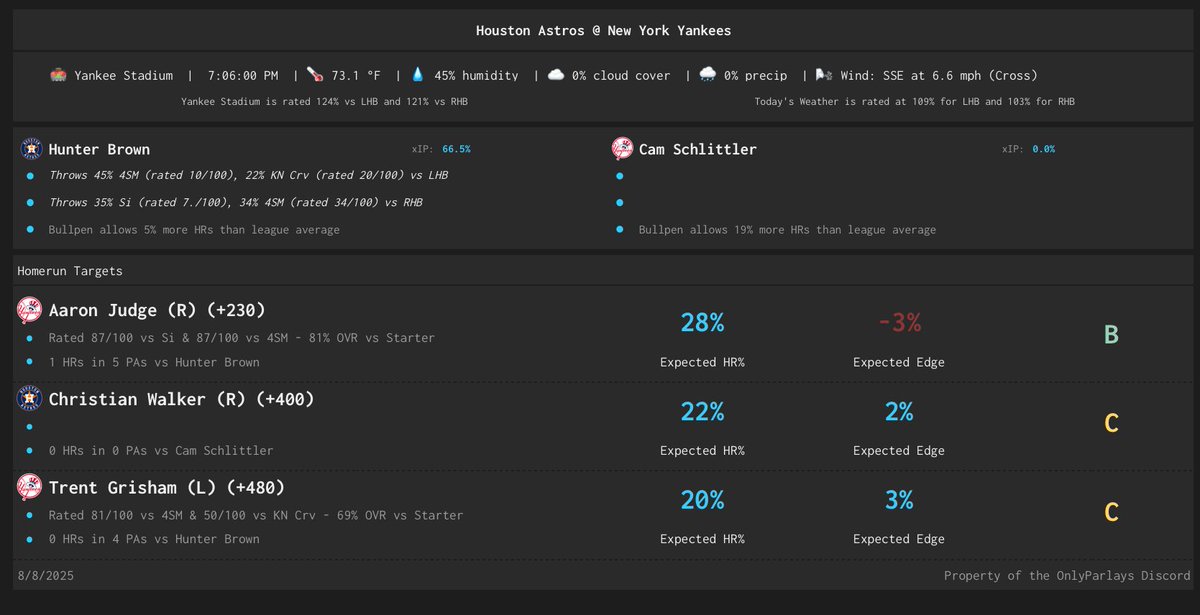Click the 45% humidity reading

(476, 76)
